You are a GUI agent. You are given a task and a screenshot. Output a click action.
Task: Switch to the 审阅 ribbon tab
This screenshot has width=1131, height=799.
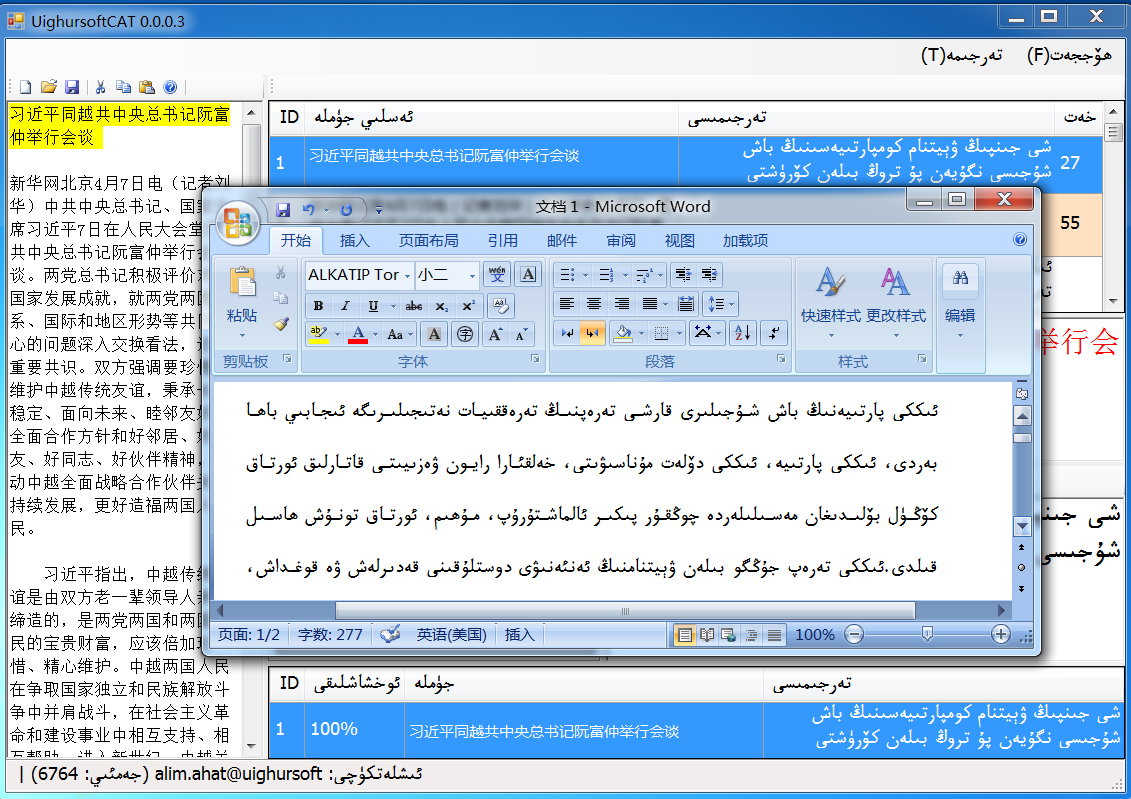pos(620,240)
